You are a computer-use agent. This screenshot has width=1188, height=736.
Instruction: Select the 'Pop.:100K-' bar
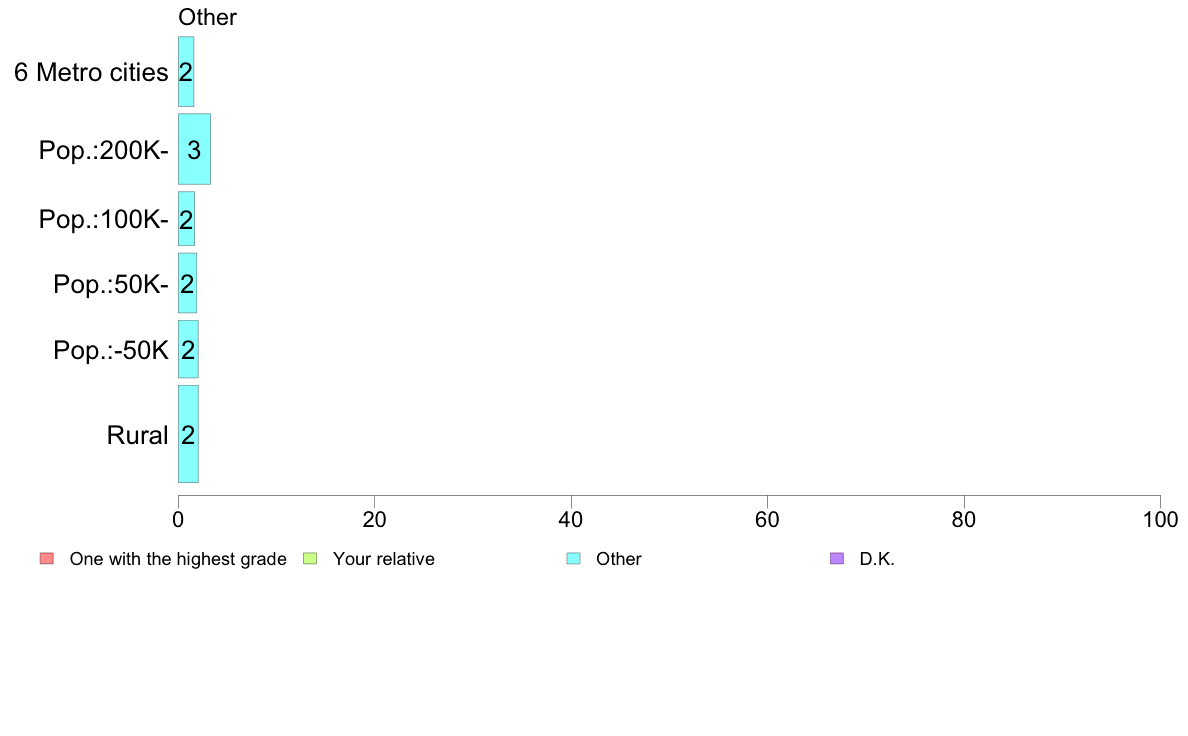tap(186, 219)
